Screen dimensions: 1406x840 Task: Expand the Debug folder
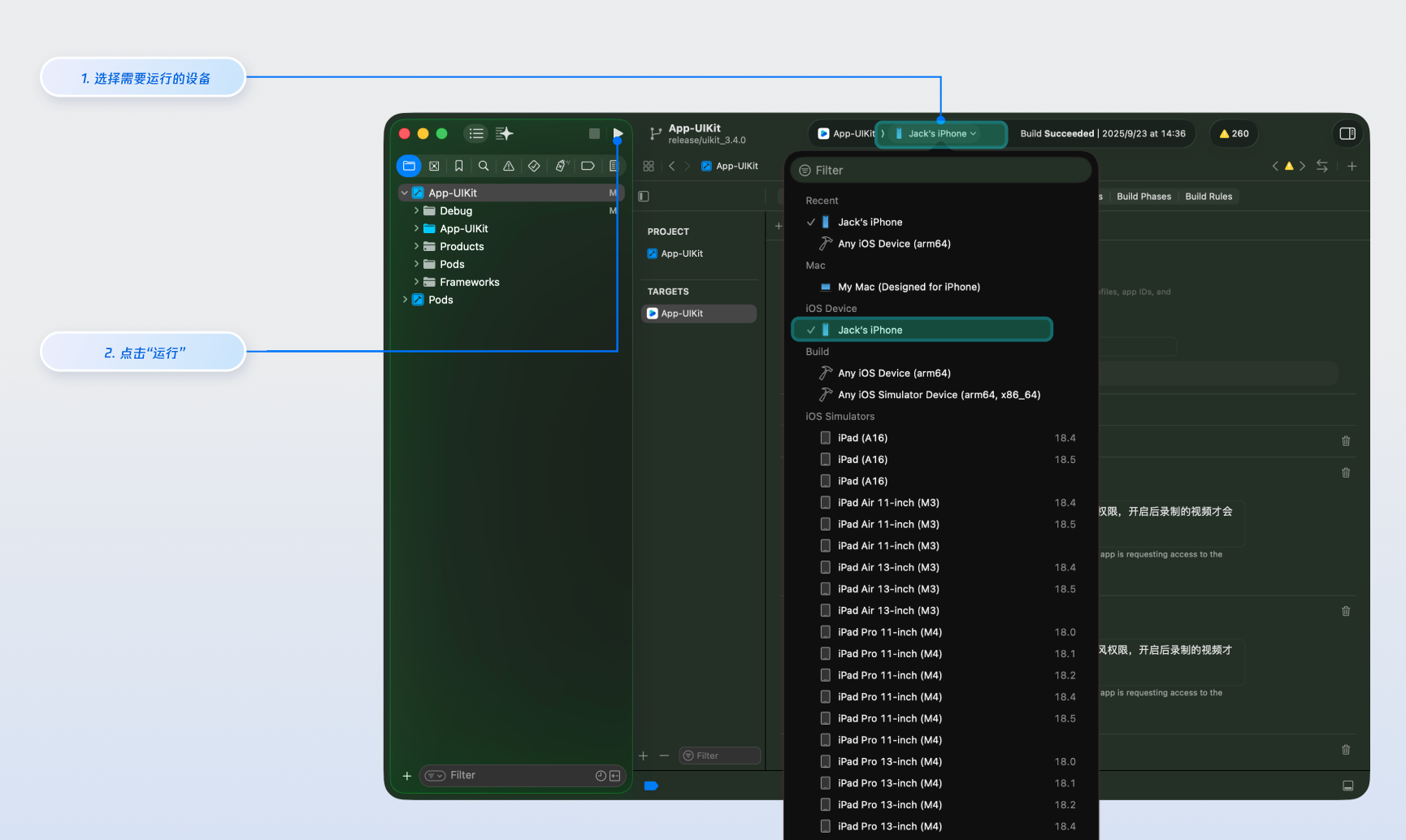pos(416,210)
